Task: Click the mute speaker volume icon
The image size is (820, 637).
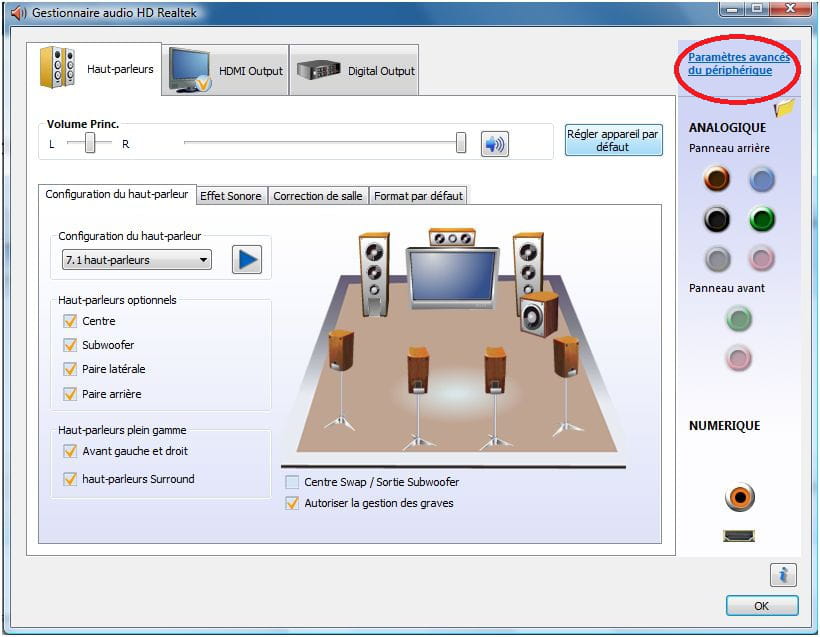Action: 494,145
